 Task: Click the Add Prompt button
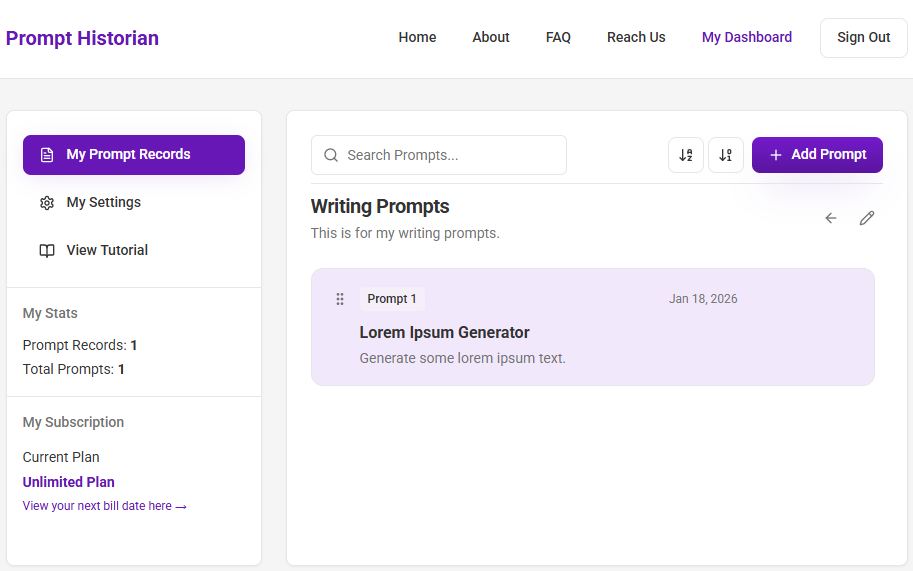point(818,155)
